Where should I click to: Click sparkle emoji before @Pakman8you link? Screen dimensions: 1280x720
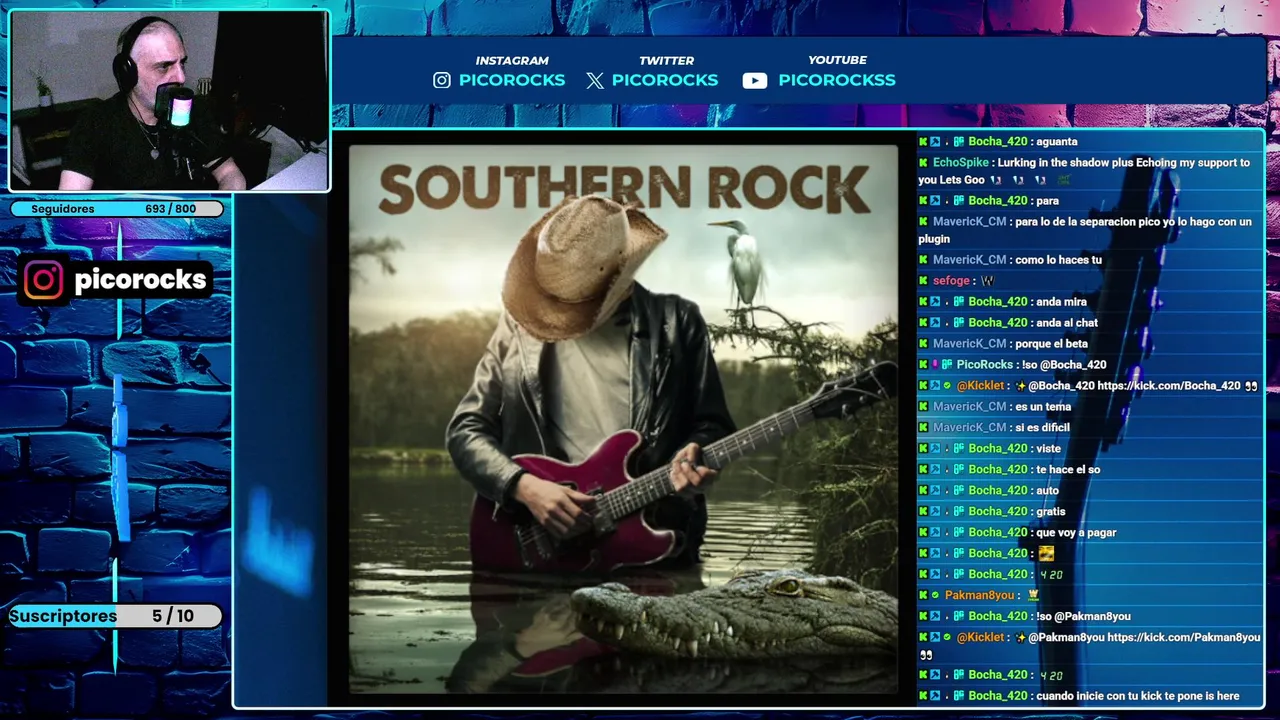(1020, 637)
